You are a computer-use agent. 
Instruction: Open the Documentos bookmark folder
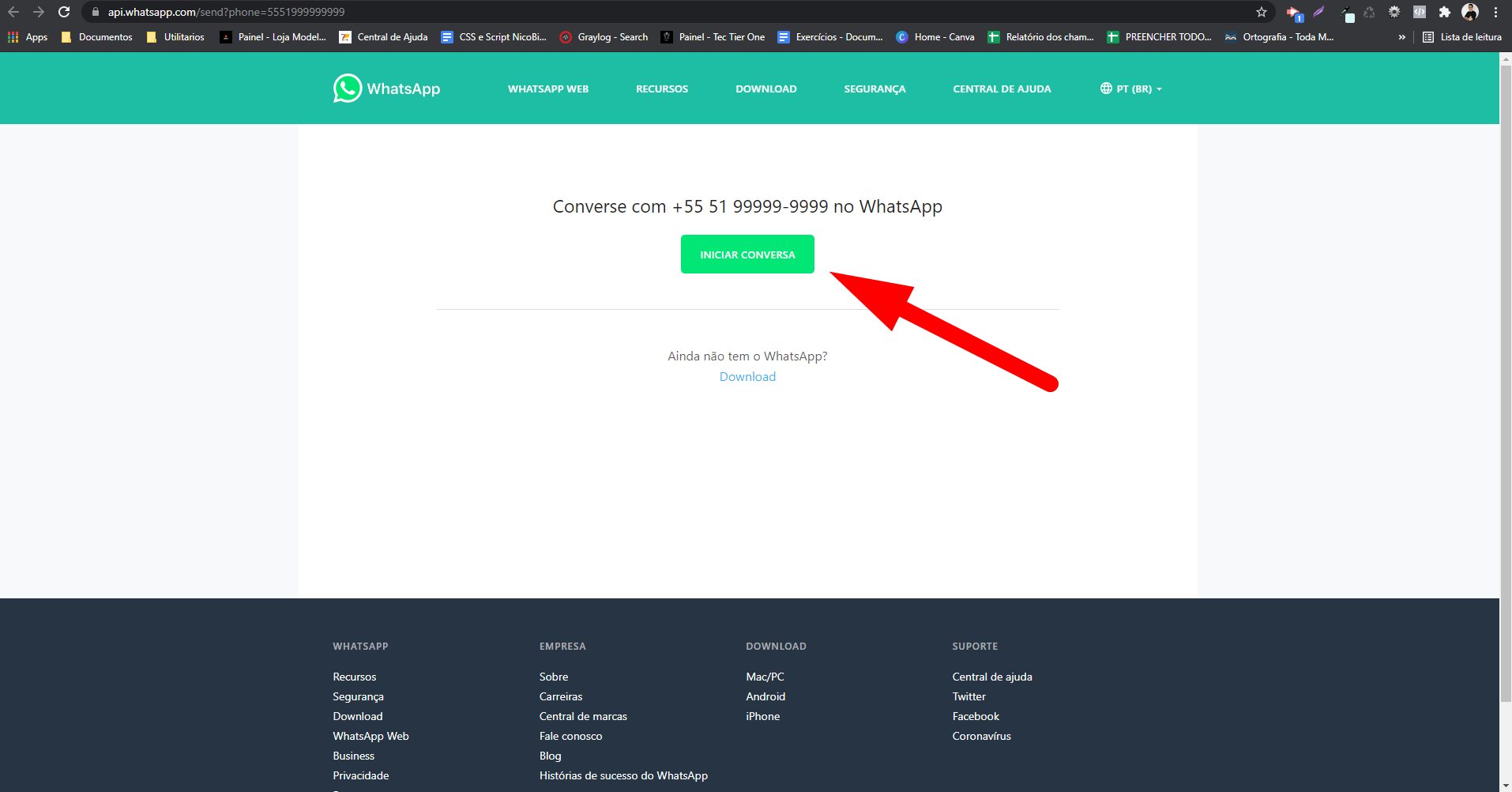pyautogui.click(x=97, y=37)
